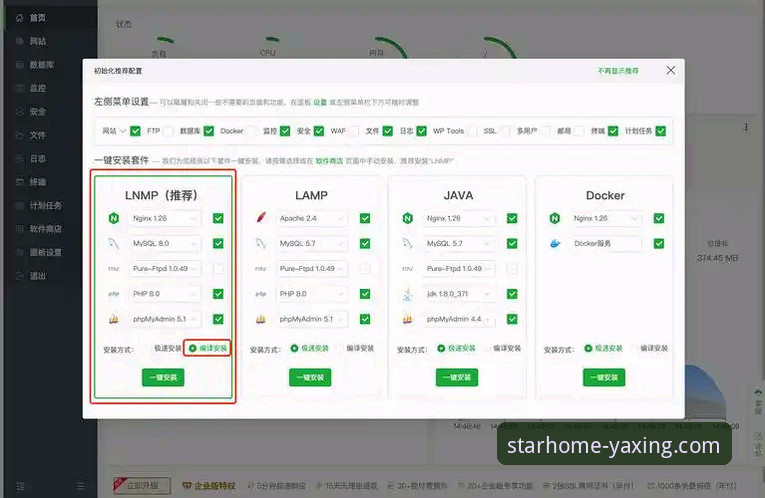Open MySQL 5.7 dropdown in LAMP card
Image resolution: width=765 pixels, height=498 pixels.
click(x=312, y=243)
